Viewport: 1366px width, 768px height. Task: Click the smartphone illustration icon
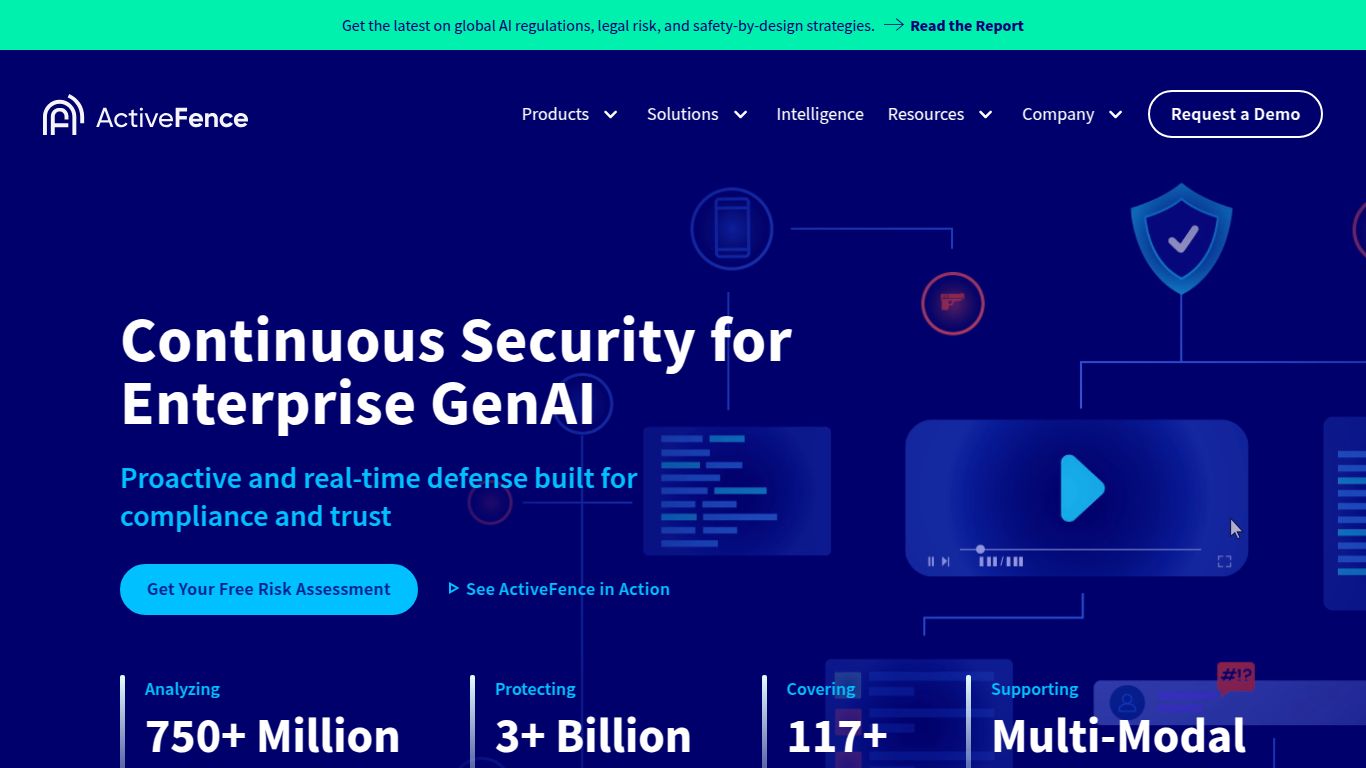coord(731,228)
